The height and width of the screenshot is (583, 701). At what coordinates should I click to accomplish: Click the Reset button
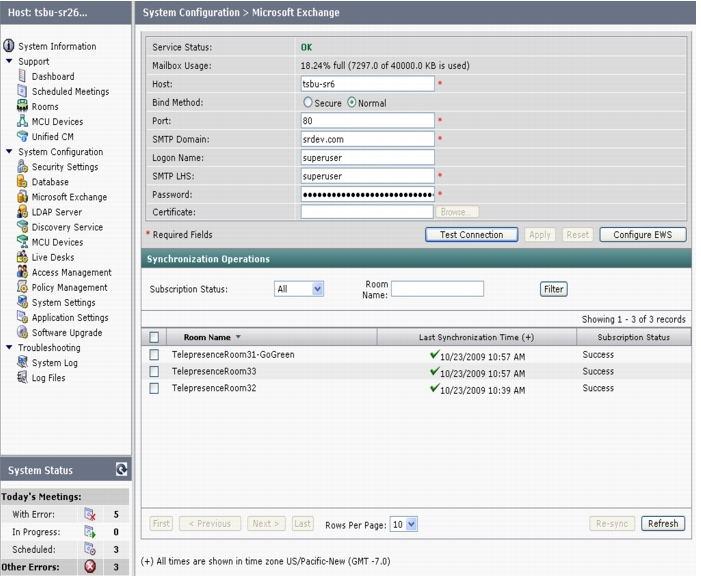click(578, 235)
